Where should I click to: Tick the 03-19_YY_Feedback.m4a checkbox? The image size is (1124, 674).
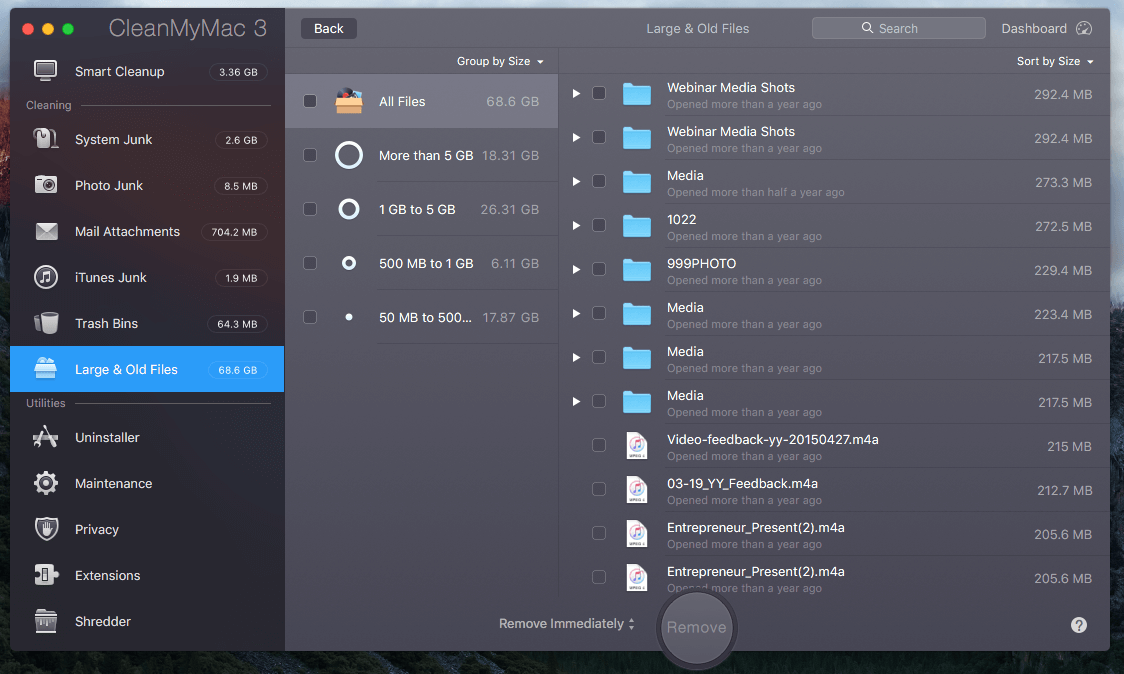pos(599,489)
